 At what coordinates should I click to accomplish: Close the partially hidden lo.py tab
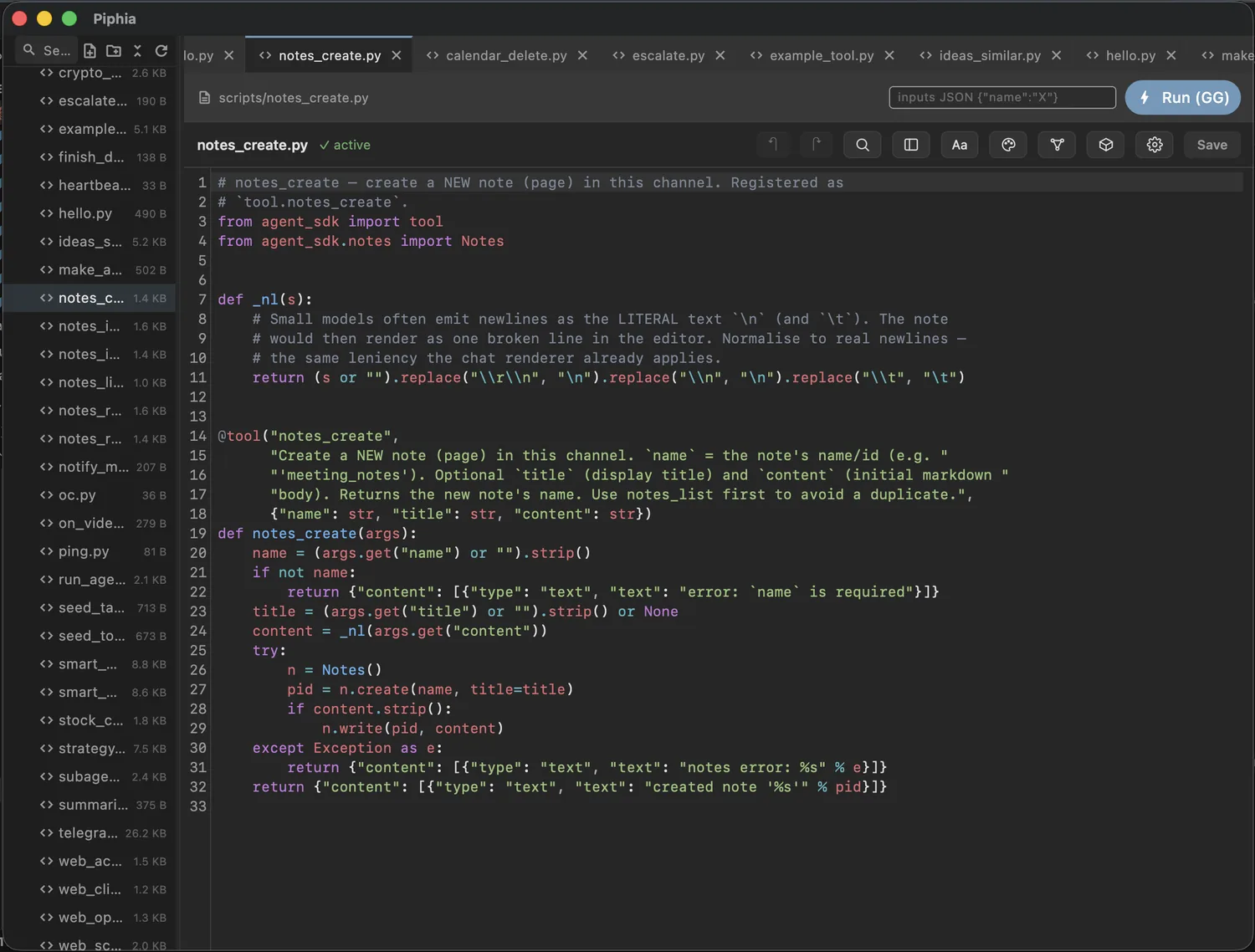tap(228, 55)
